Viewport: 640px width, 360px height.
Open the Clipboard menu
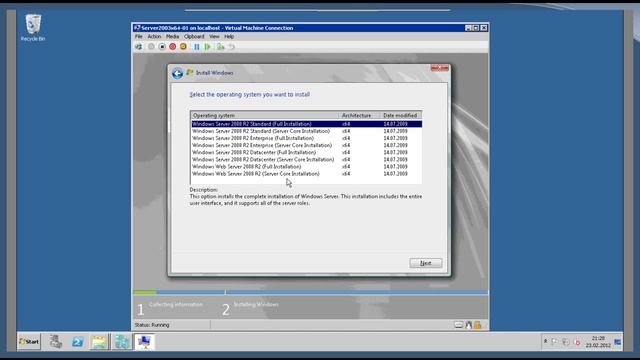[194, 36]
